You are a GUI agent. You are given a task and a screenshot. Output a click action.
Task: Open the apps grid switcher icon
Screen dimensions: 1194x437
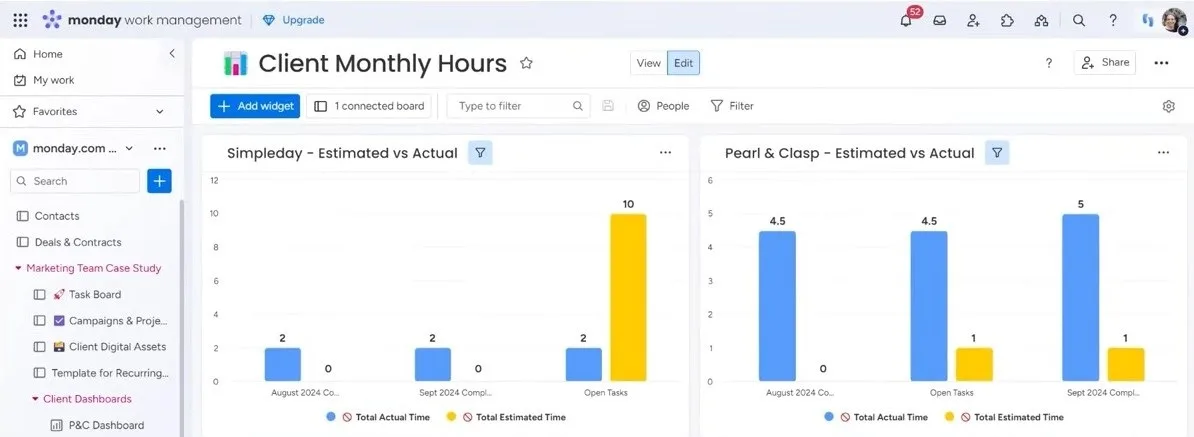21,21
